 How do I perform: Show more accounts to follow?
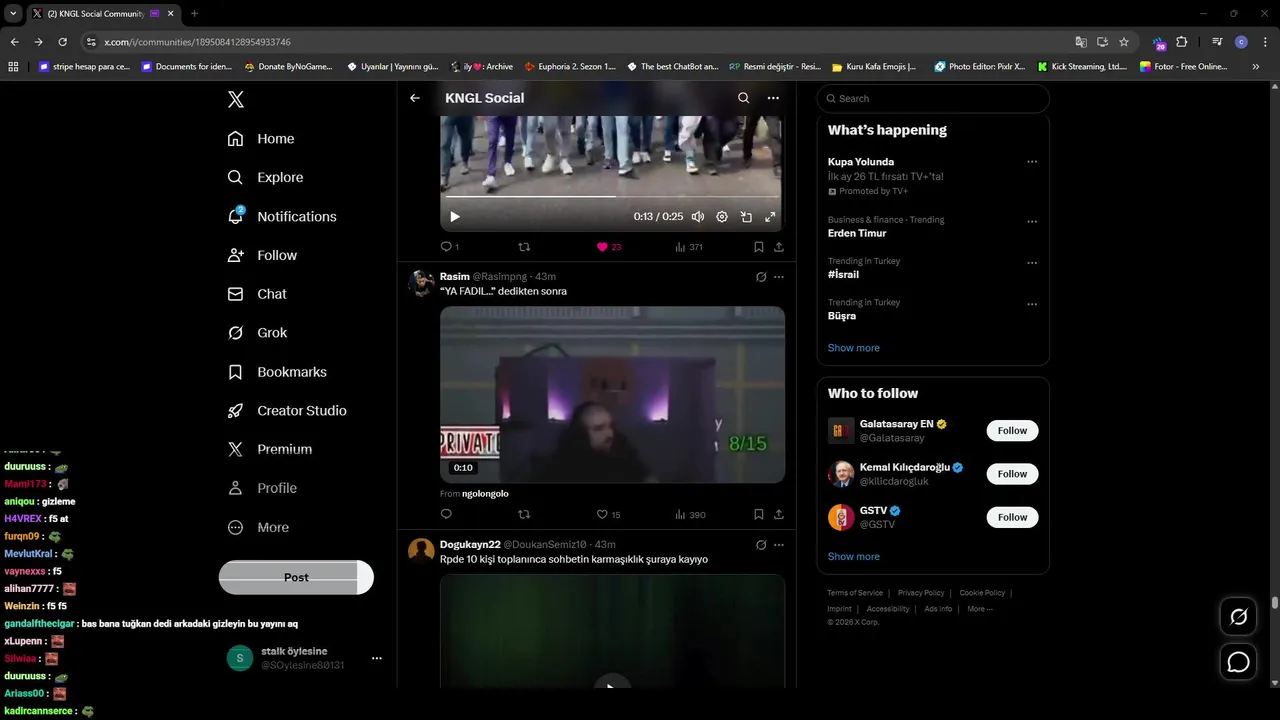(853, 557)
